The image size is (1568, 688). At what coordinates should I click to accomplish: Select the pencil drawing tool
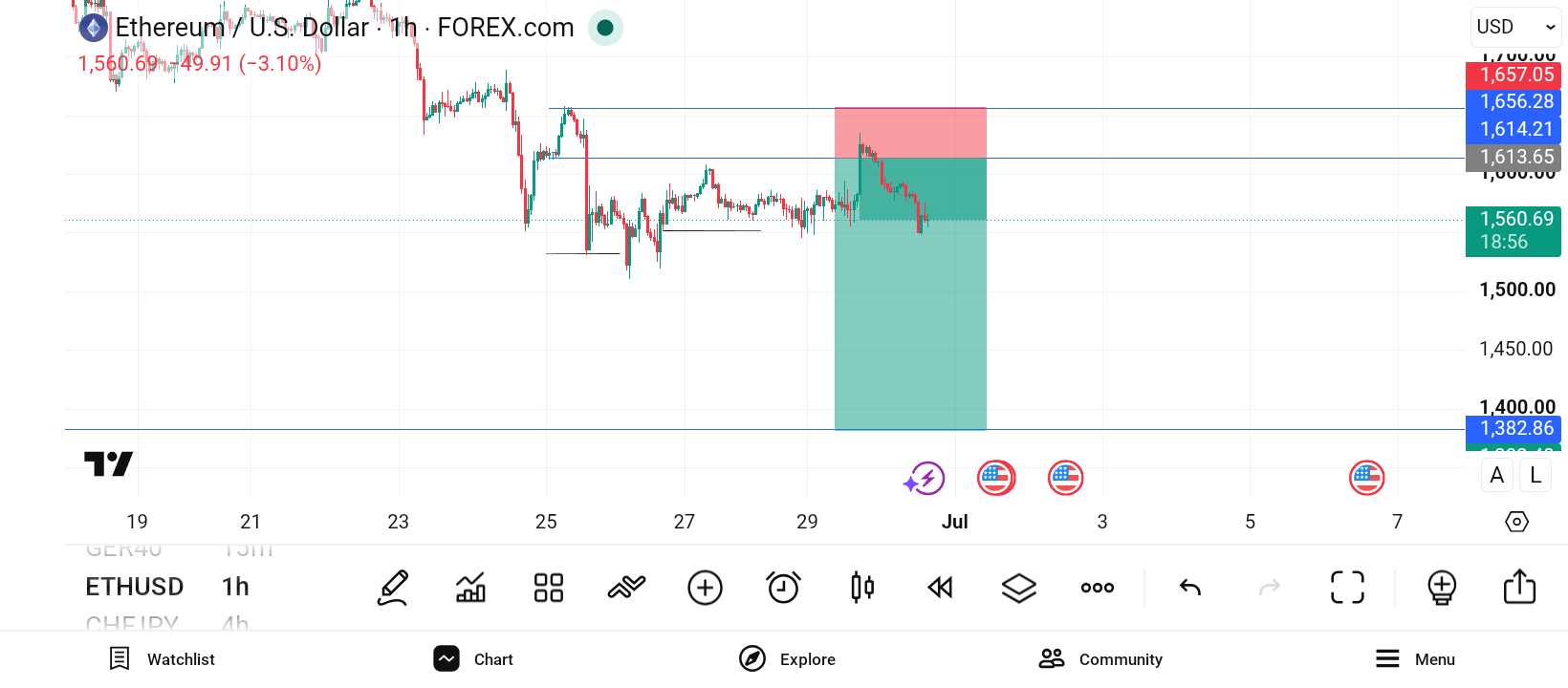393,588
